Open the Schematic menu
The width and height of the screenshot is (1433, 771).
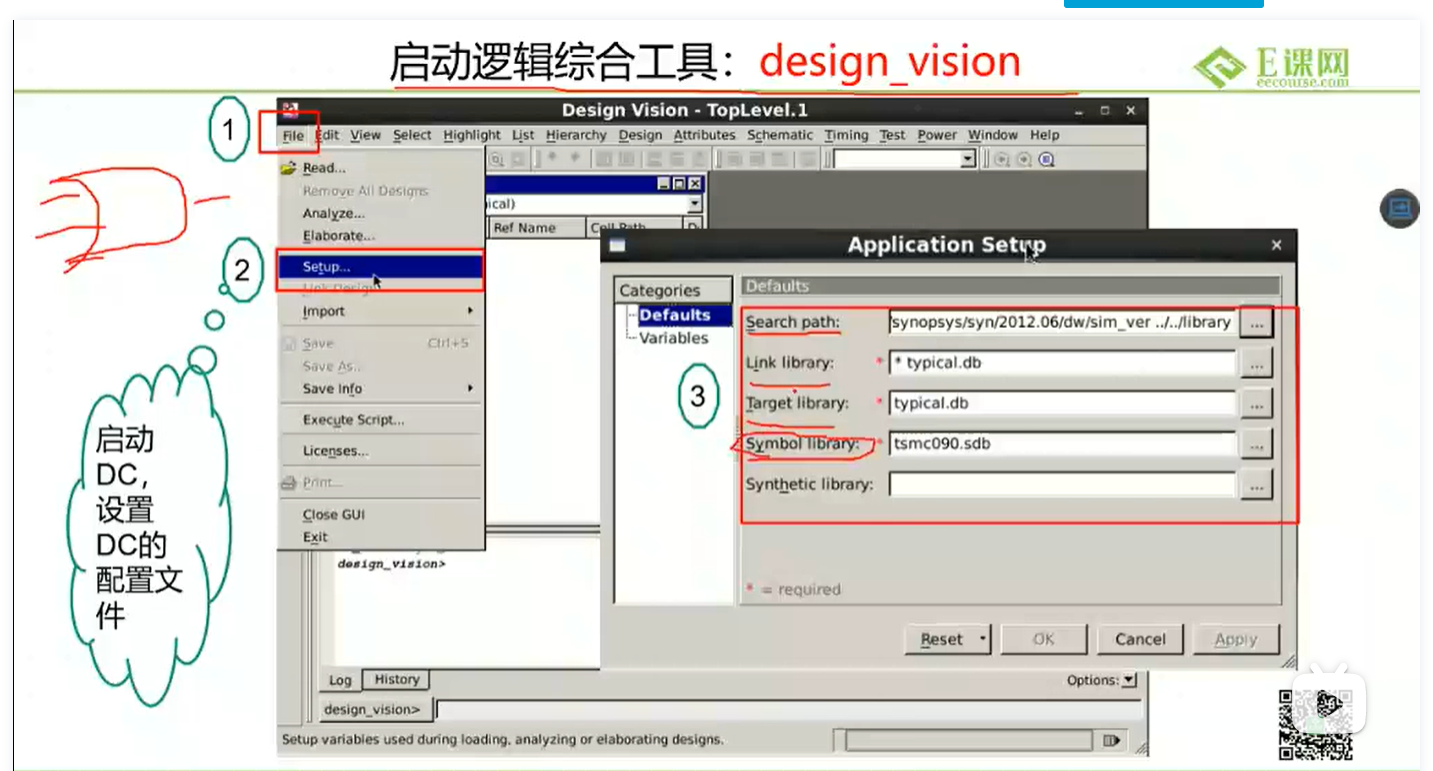pos(780,135)
